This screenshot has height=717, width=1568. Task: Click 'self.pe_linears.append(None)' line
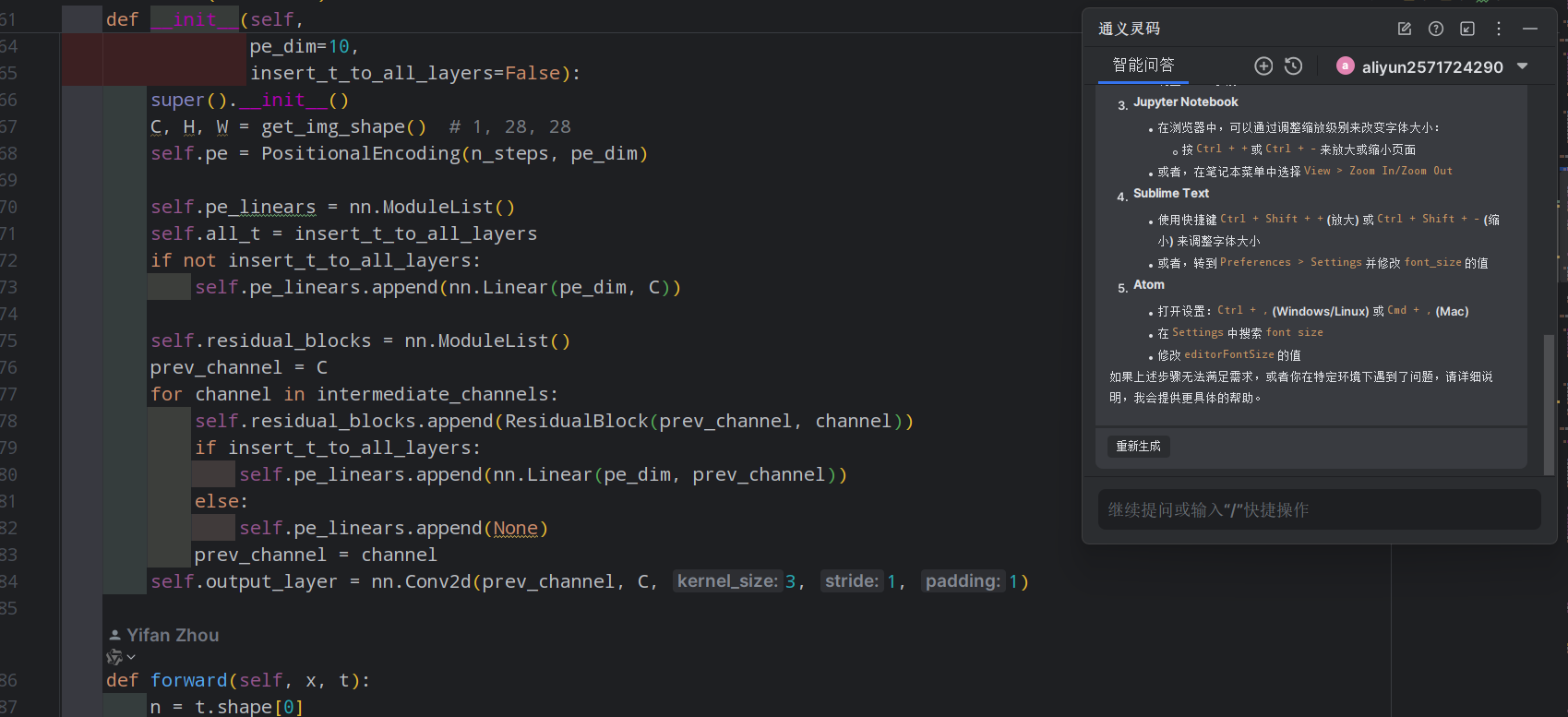click(x=394, y=528)
